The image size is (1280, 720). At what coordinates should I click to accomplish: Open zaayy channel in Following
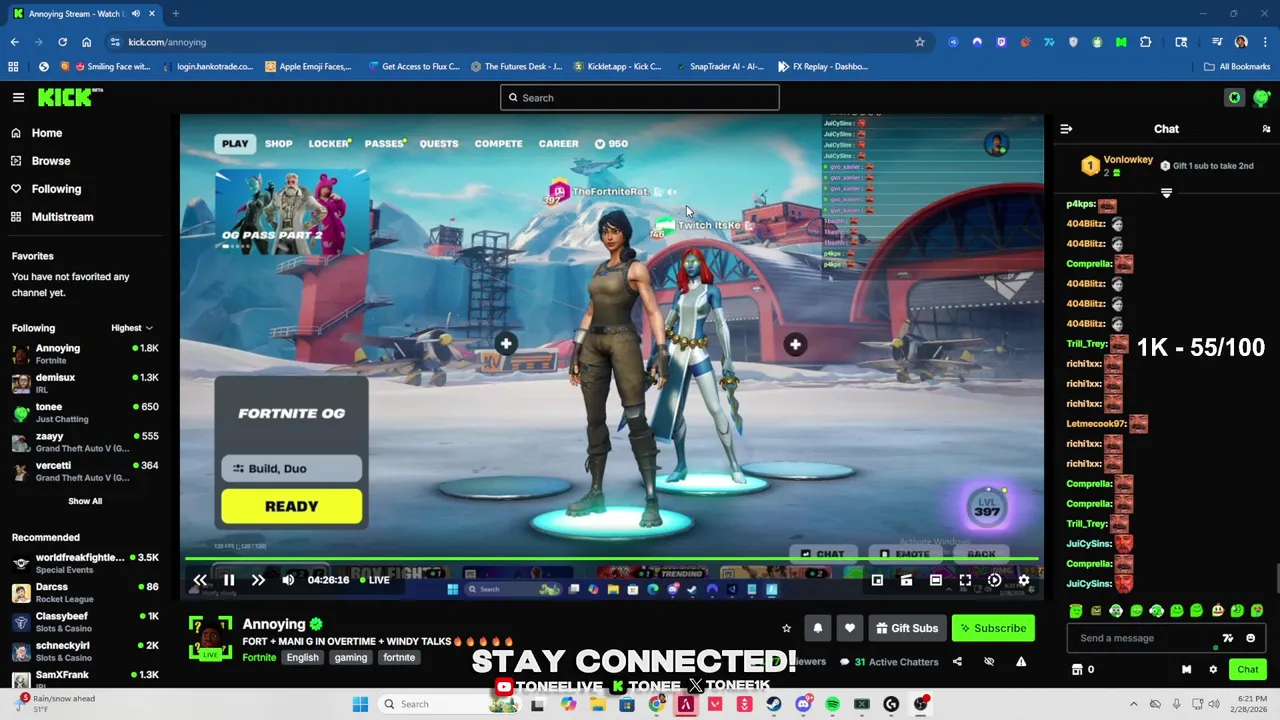85,442
